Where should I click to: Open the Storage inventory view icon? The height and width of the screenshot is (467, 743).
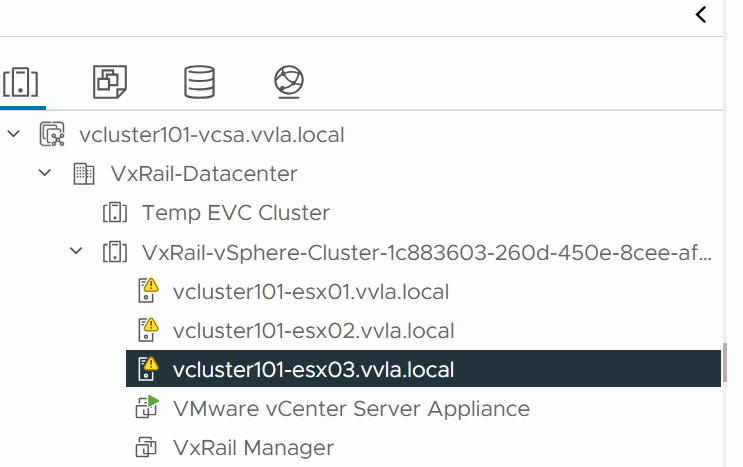(199, 81)
